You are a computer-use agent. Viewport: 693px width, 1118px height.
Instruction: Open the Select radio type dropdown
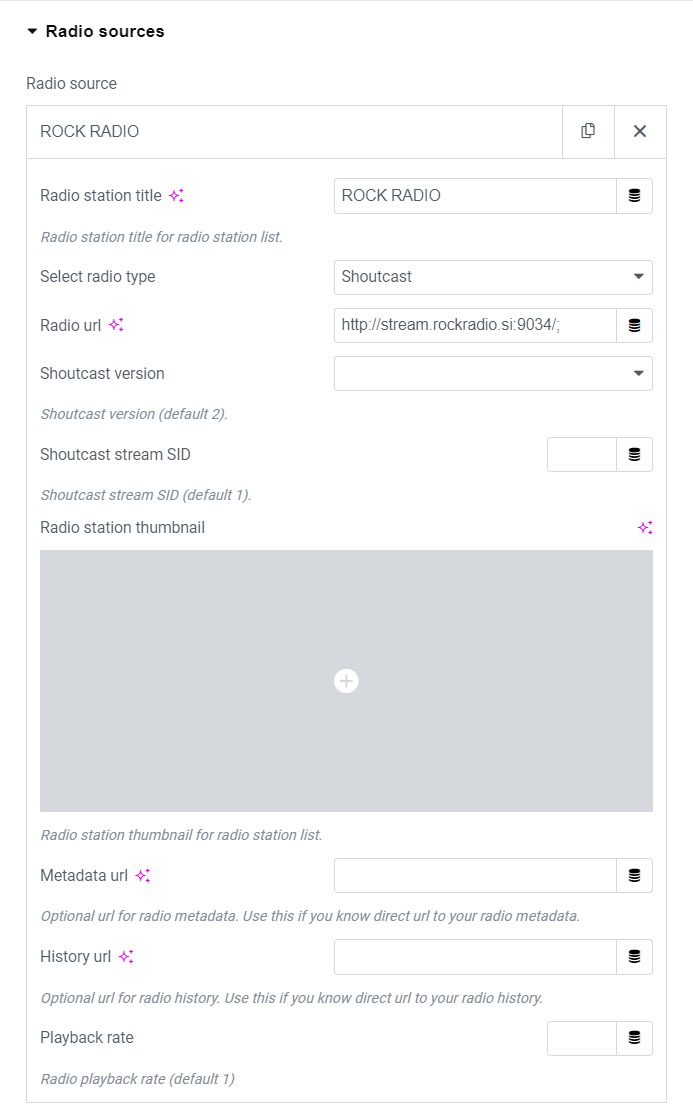(x=493, y=277)
